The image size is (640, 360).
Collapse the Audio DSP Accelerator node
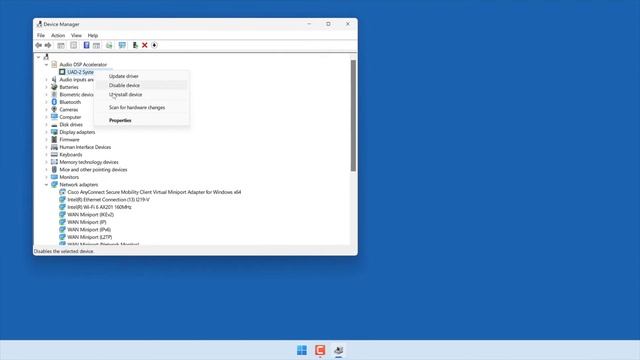coord(46,64)
